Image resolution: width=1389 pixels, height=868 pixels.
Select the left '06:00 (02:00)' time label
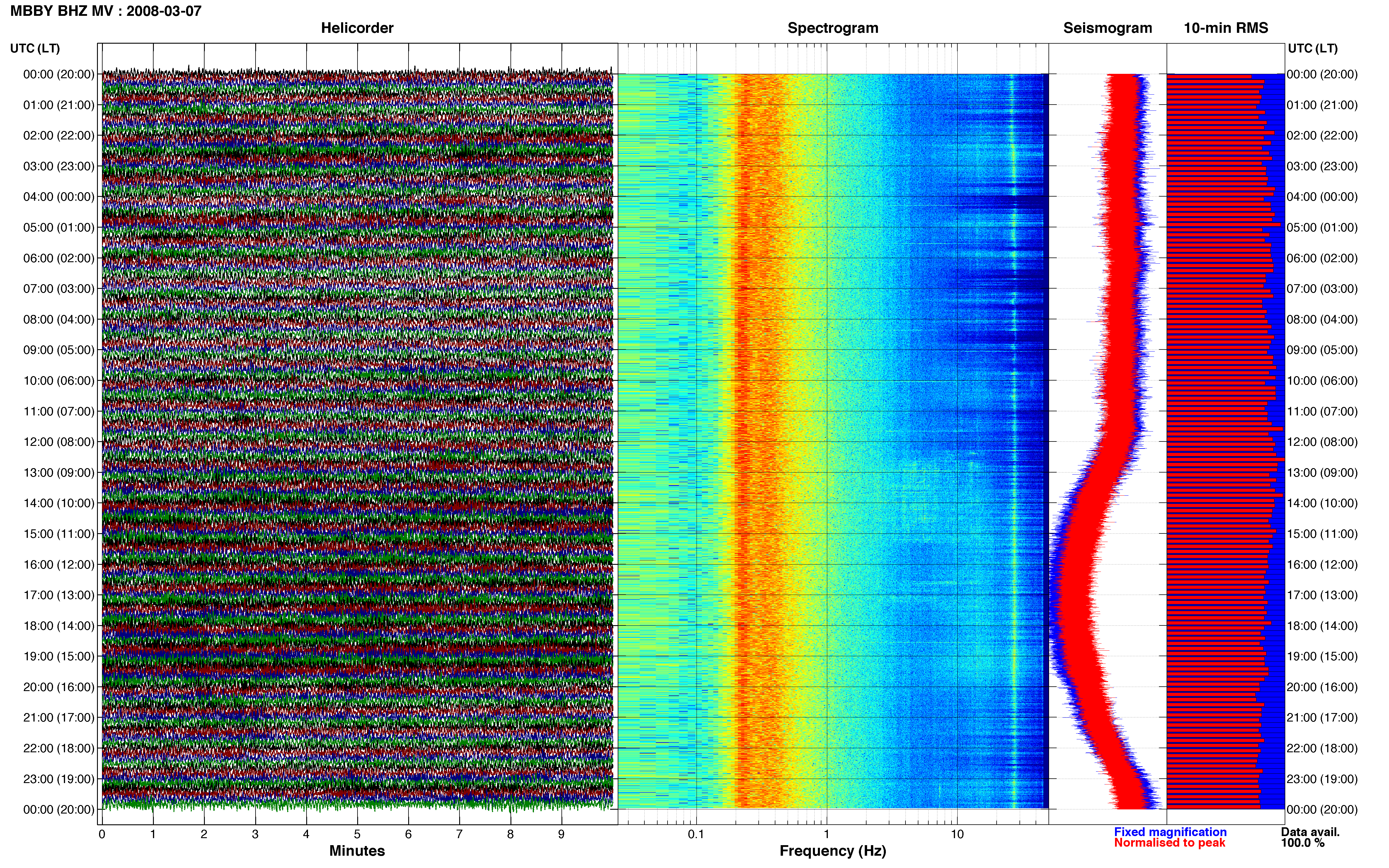(x=59, y=258)
